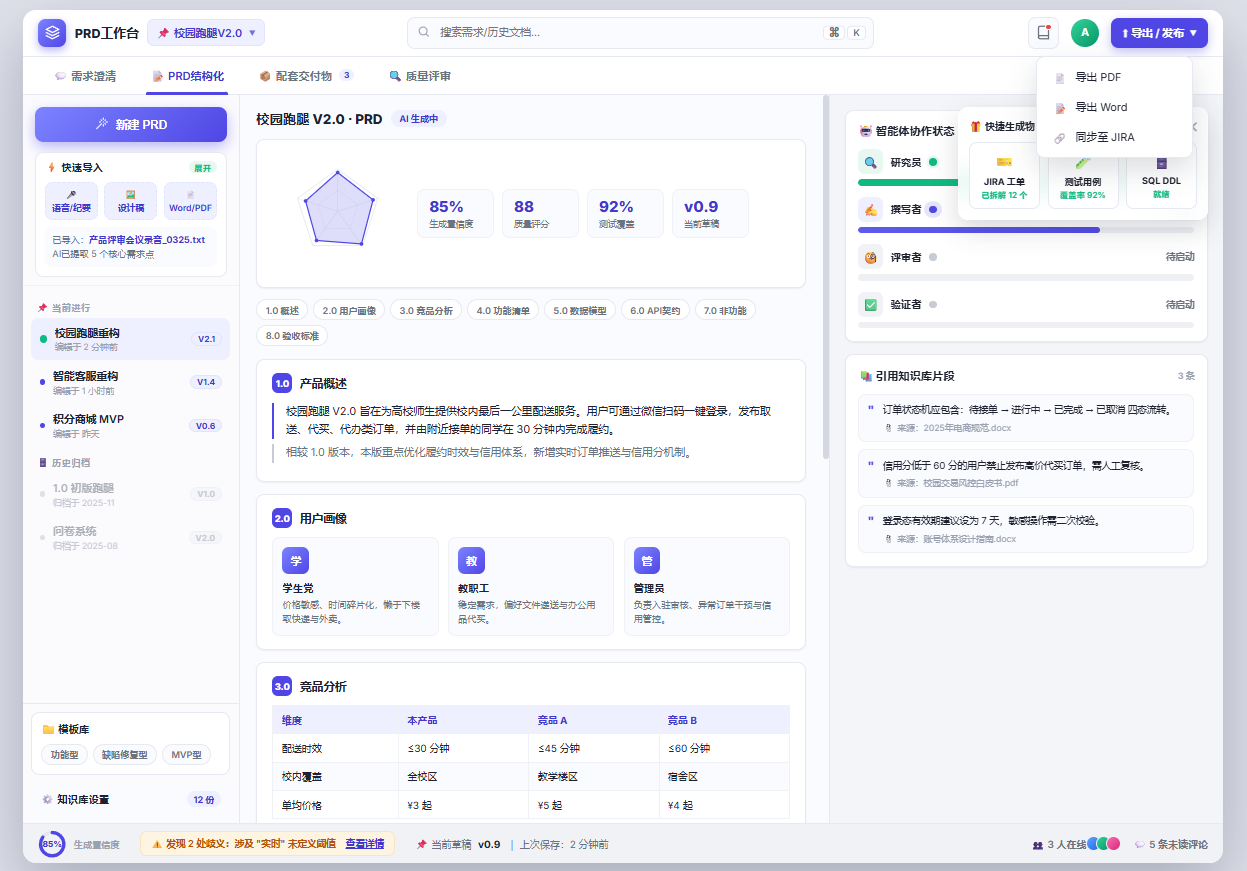Screen dimensions: 1247x871
Task: Select the 智能客服重构 PRD in sidebar
Action: click(x=131, y=382)
